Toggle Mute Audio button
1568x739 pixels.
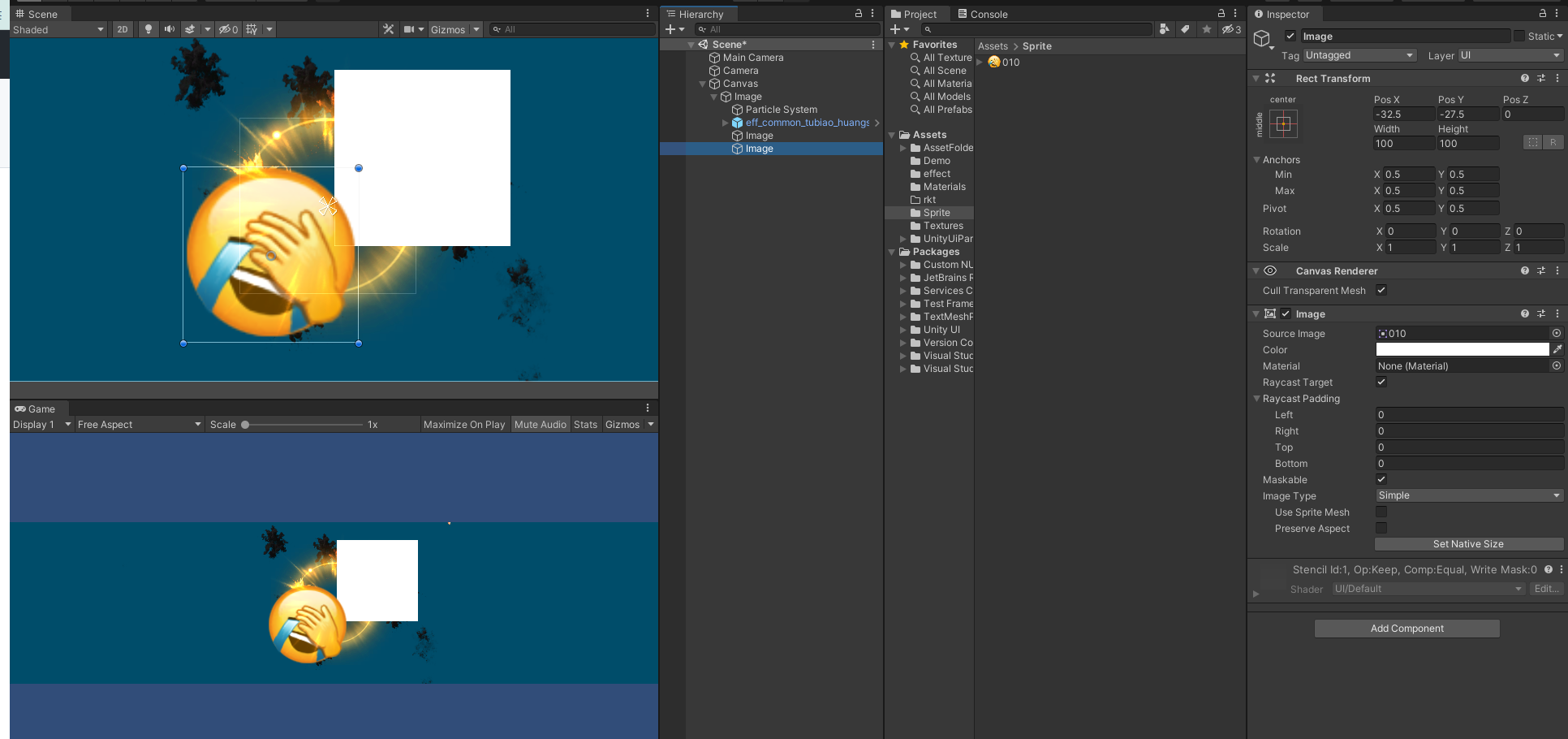541,425
